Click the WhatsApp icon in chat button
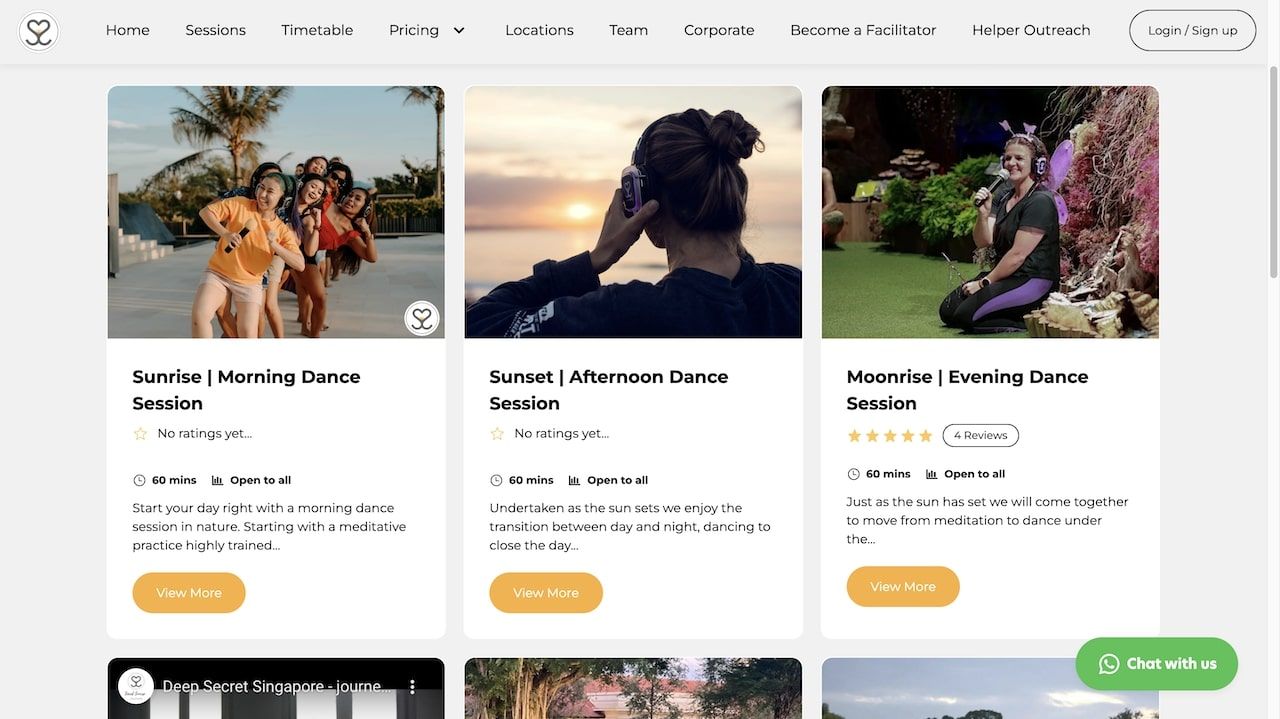The height and width of the screenshot is (719, 1280). pyautogui.click(x=1109, y=664)
